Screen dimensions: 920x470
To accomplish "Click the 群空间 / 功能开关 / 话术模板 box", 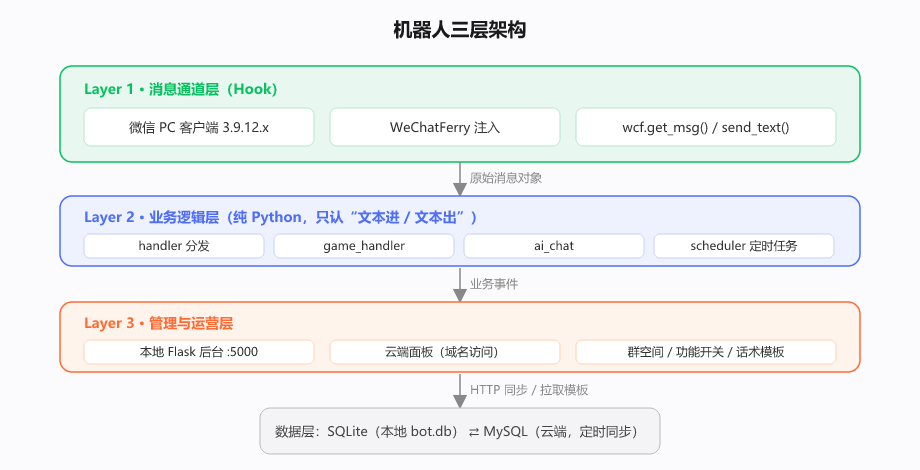I will [x=706, y=352].
